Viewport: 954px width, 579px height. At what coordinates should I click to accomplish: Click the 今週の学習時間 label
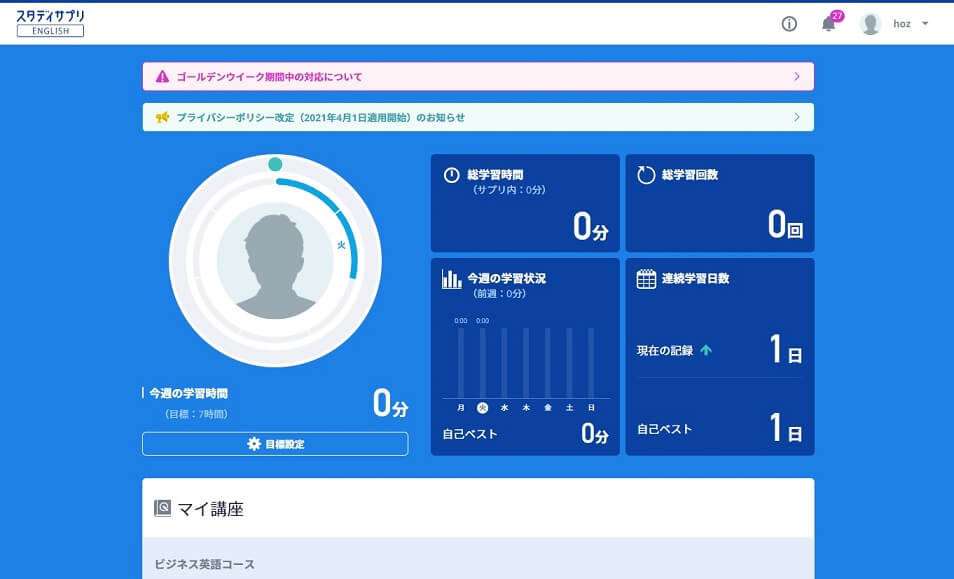point(188,394)
